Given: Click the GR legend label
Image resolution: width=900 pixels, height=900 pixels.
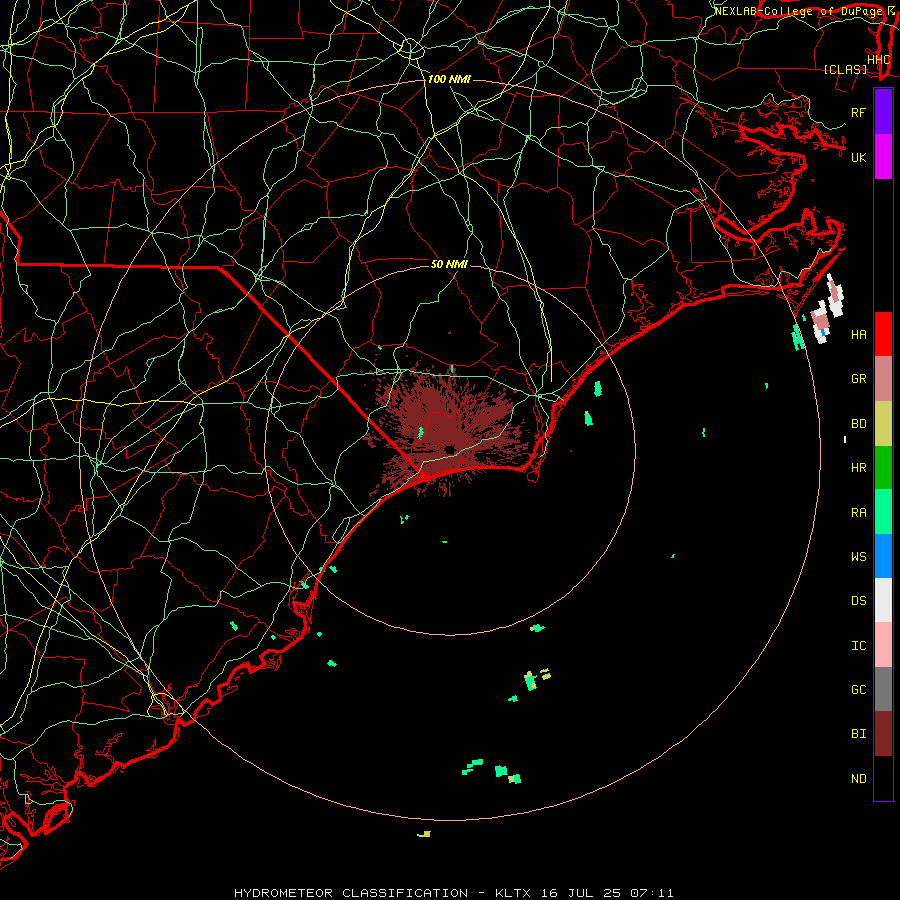Looking at the screenshot, I should [858, 379].
